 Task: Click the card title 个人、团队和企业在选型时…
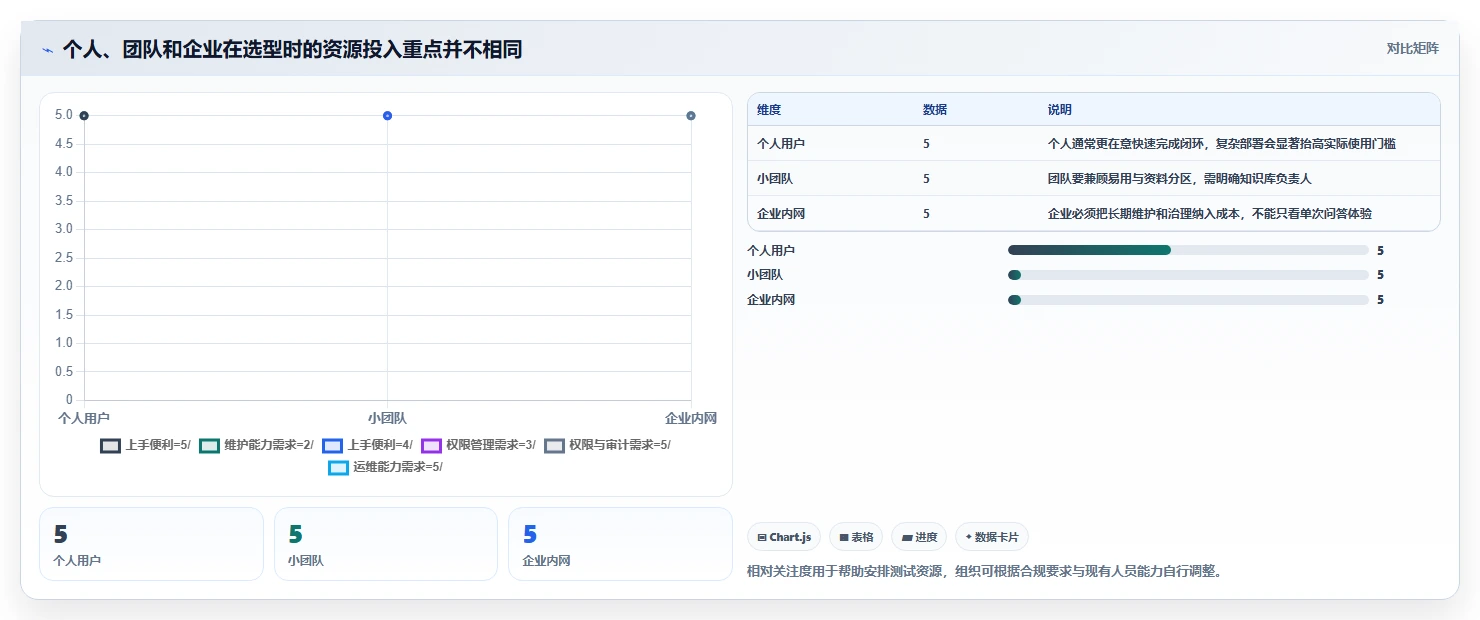292,49
